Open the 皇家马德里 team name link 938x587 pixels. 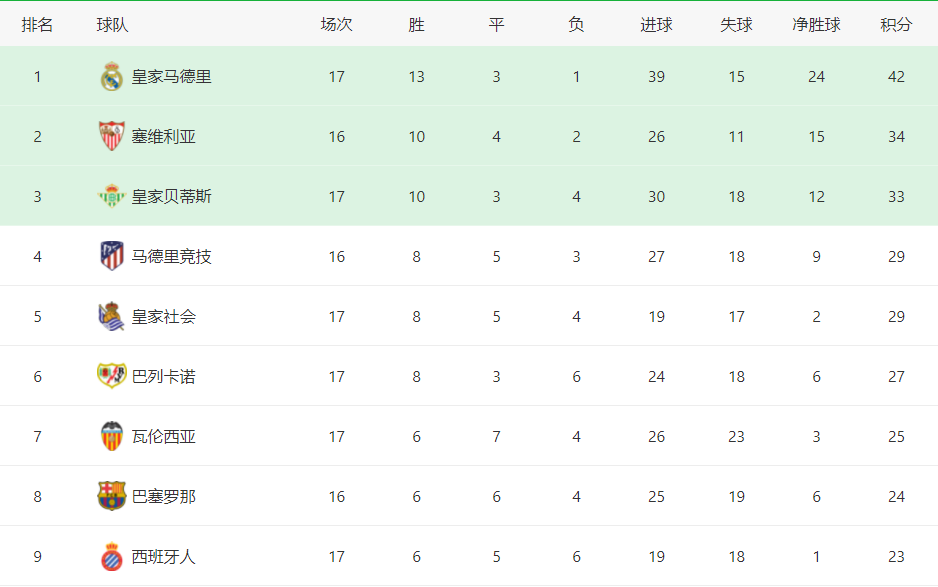click(x=172, y=77)
